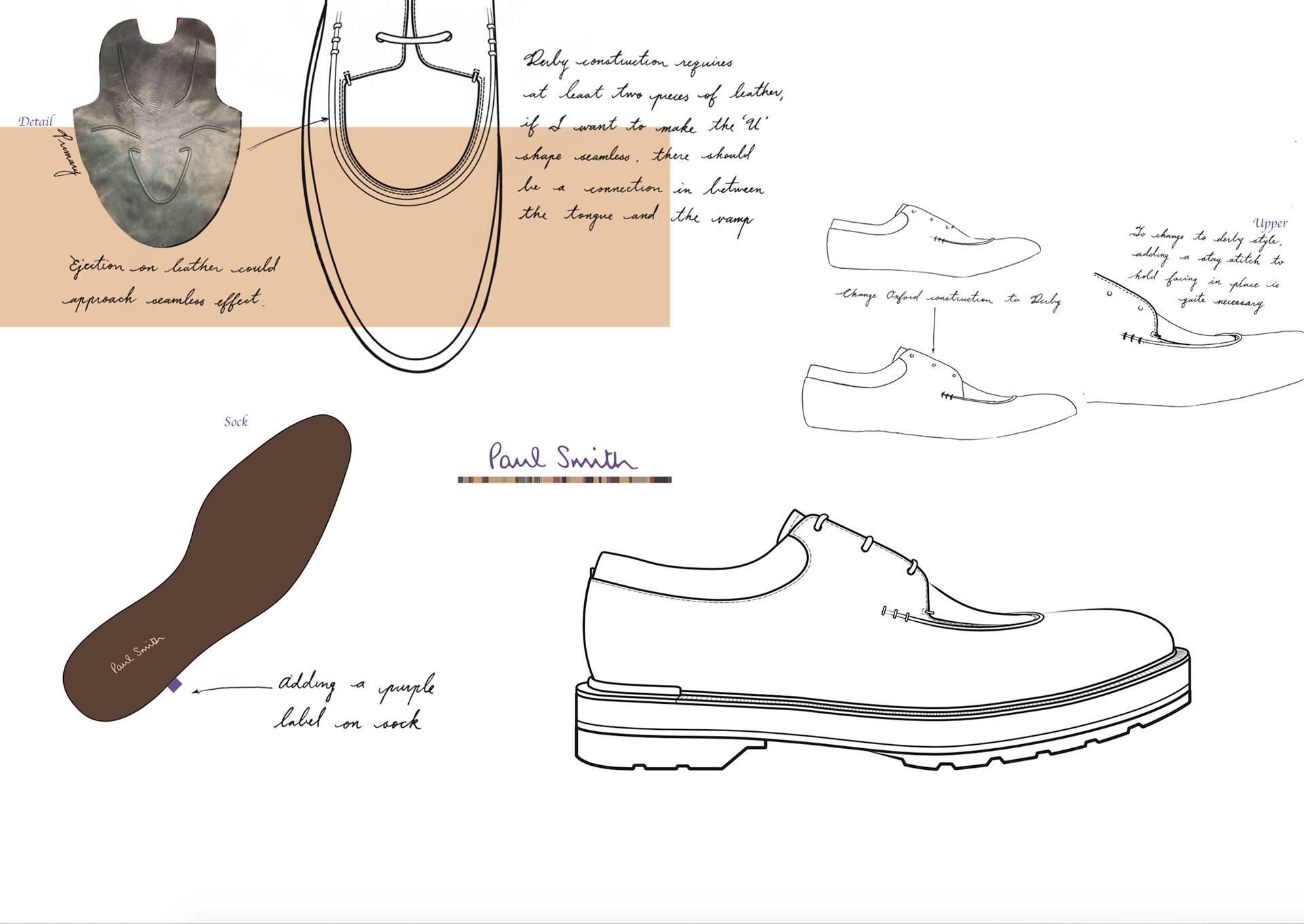Click the Paul Smith signature logo

[562, 458]
